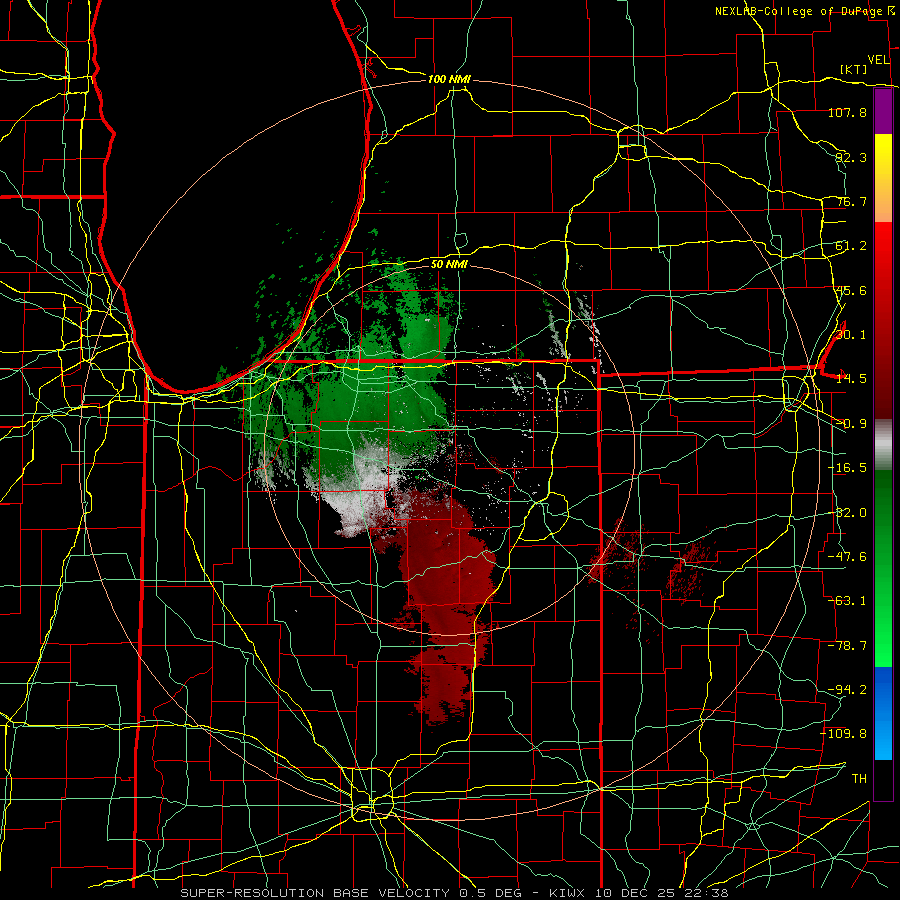The height and width of the screenshot is (900, 900).
Task: Click the -109.8 value on velocity scale
Action: tap(844, 734)
